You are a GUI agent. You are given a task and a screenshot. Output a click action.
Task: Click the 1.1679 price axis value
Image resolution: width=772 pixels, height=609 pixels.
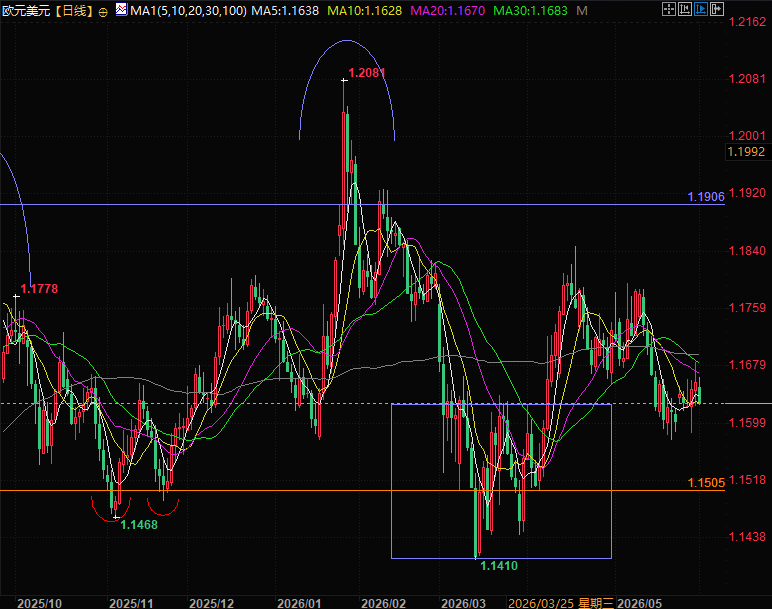(x=747, y=365)
